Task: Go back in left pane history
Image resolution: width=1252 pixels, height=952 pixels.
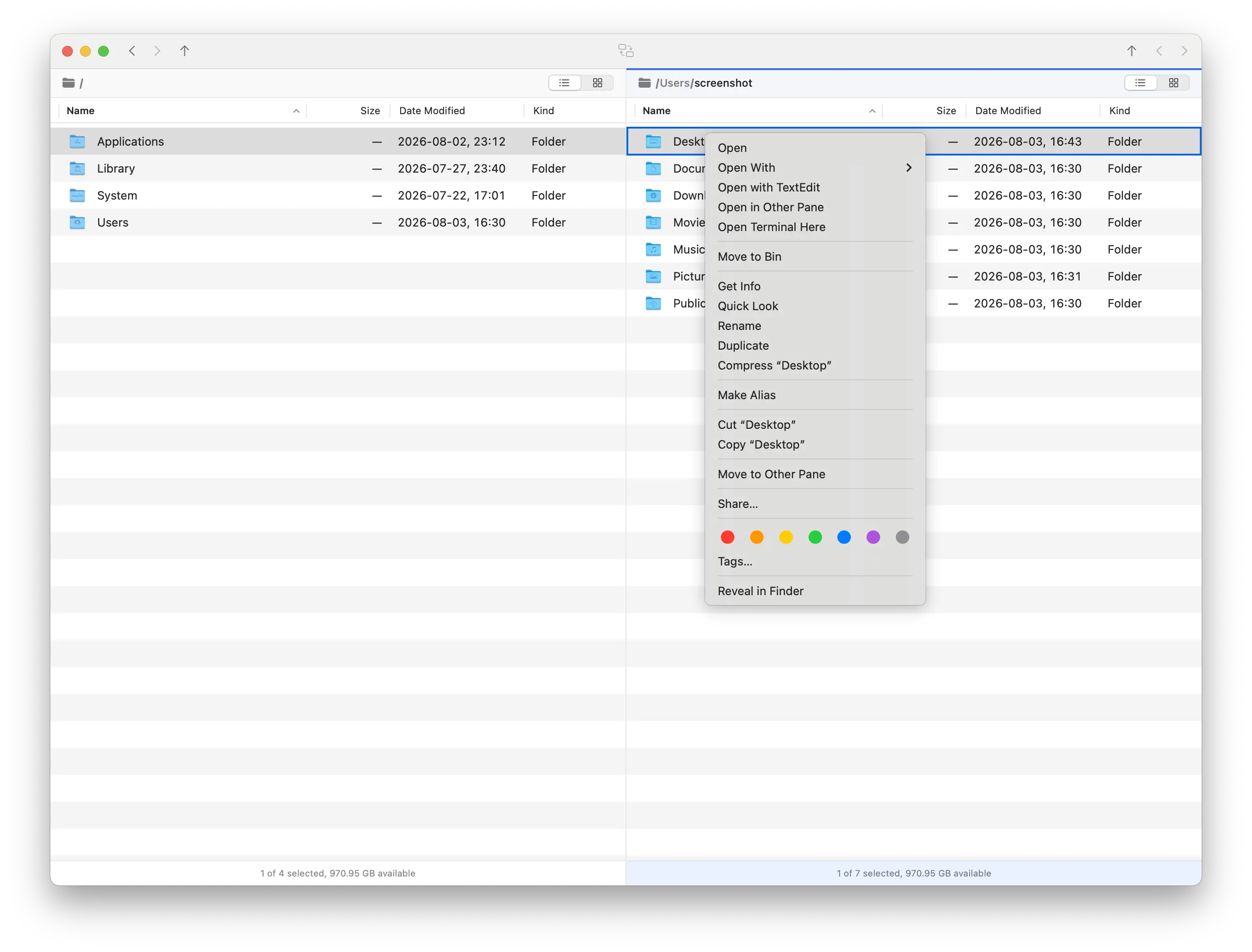Action: click(132, 51)
